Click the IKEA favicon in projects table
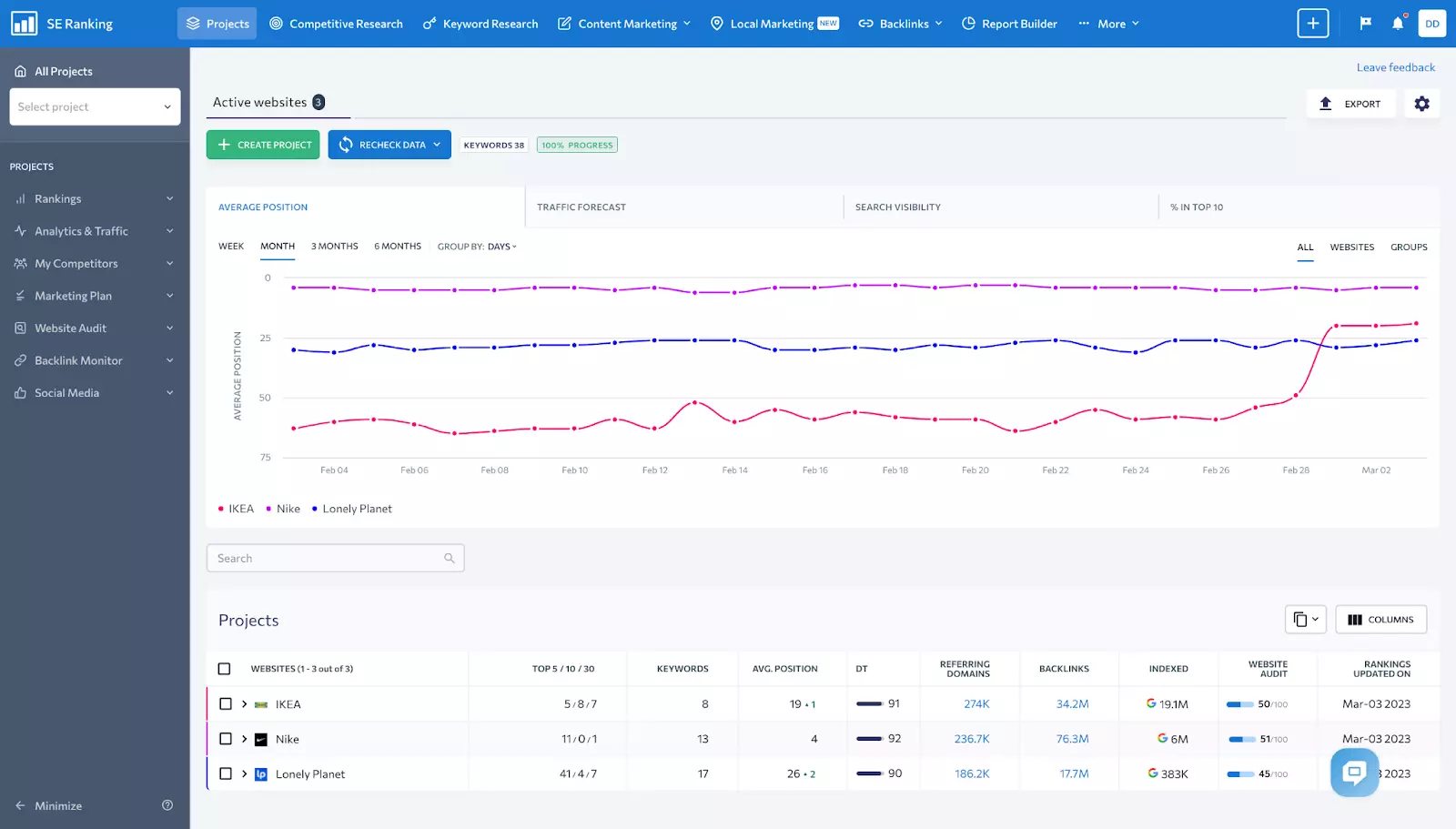The height and width of the screenshot is (829, 1456). point(261,704)
